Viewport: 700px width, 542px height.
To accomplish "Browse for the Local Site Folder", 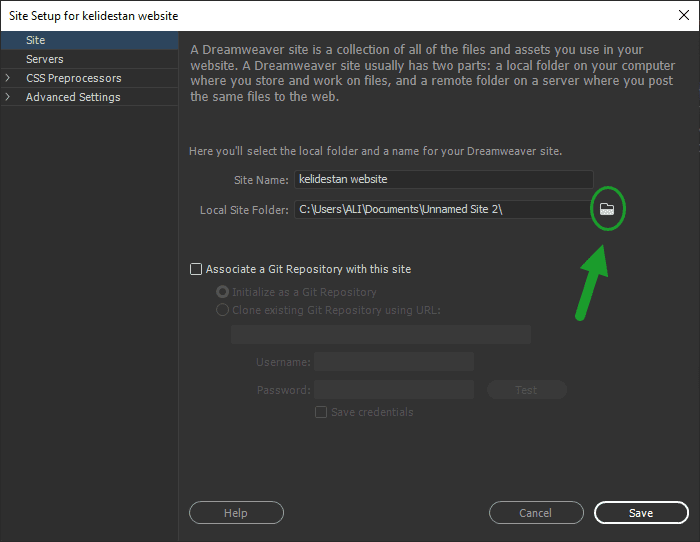I will point(607,209).
